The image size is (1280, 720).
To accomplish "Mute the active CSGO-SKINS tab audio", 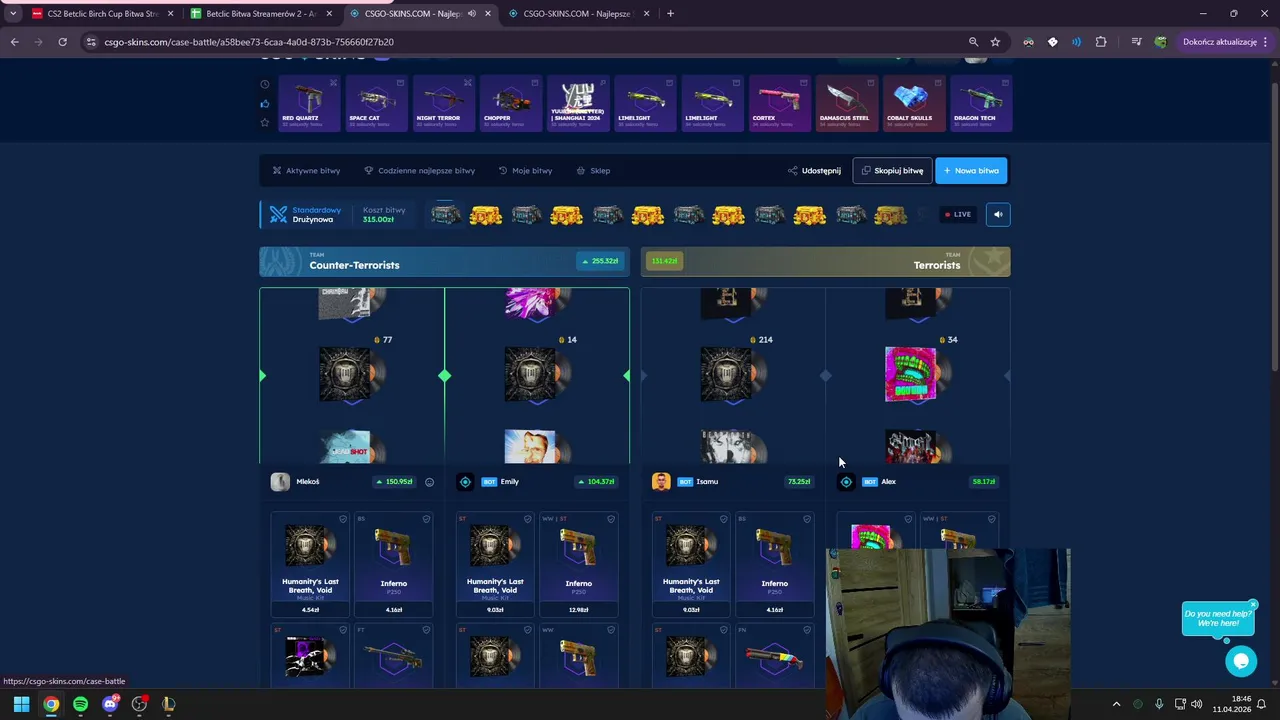I will pyautogui.click(x=471, y=14).
